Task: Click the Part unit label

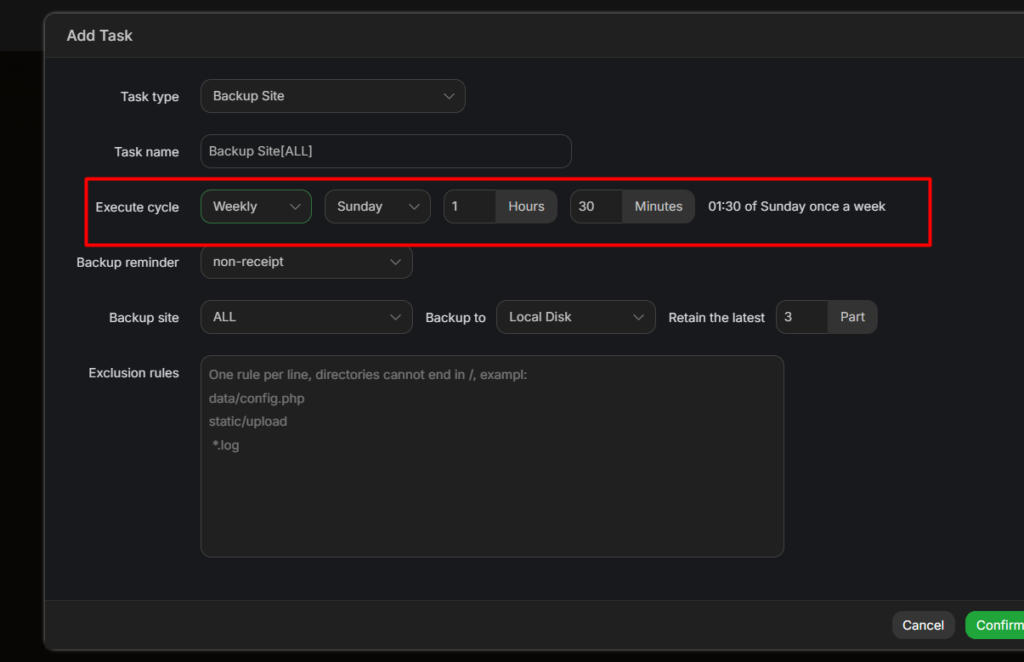Action: coord(852,317)
